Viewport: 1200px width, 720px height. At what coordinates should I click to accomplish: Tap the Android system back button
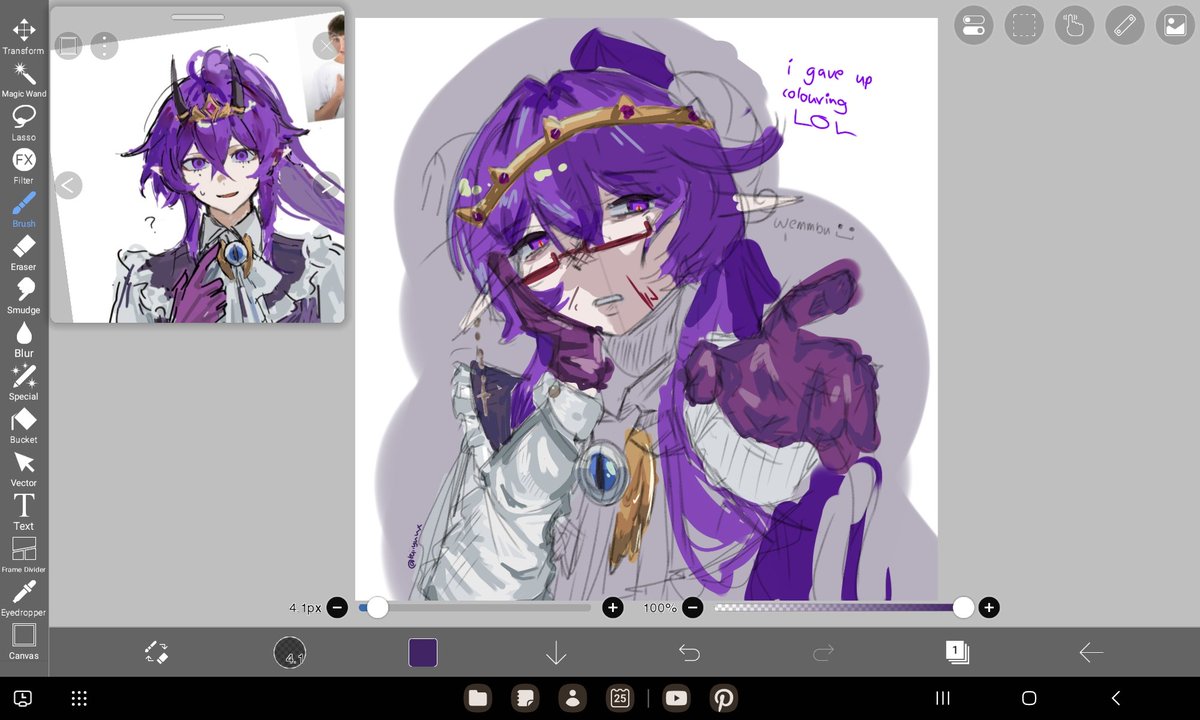[1116, 698]
